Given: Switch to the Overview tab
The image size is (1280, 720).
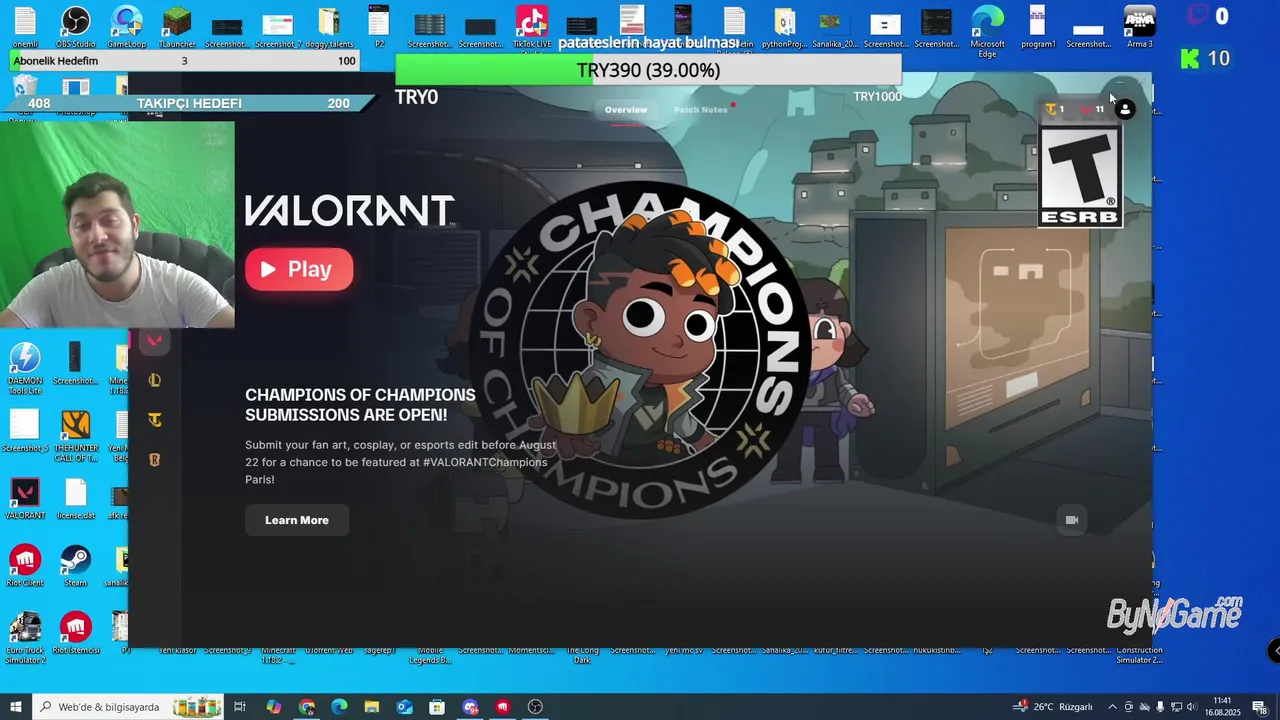Looking at the screenshot, I should [x=626, y=110].
